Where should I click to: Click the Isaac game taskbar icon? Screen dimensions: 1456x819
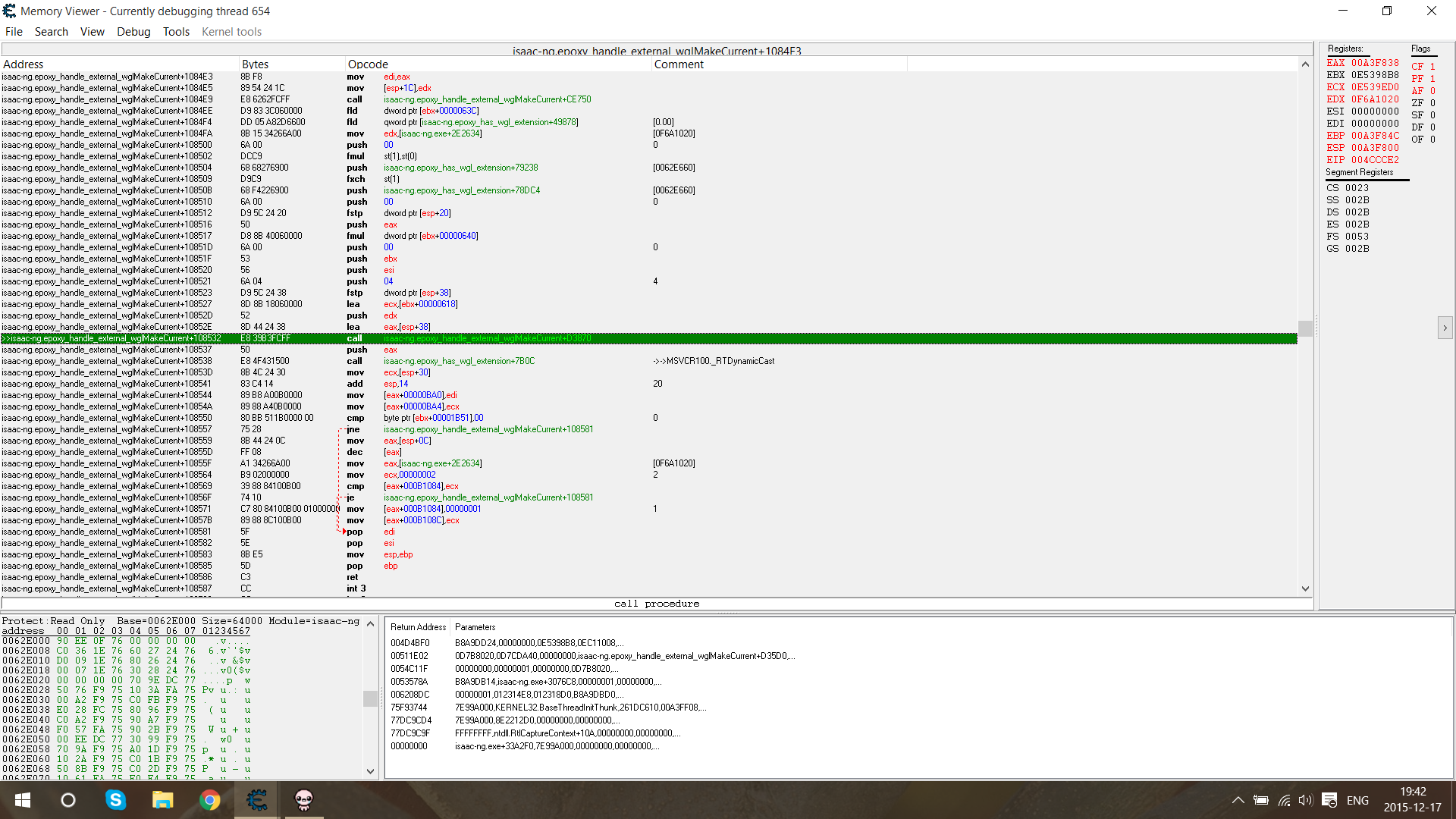[x=304, y=799]
